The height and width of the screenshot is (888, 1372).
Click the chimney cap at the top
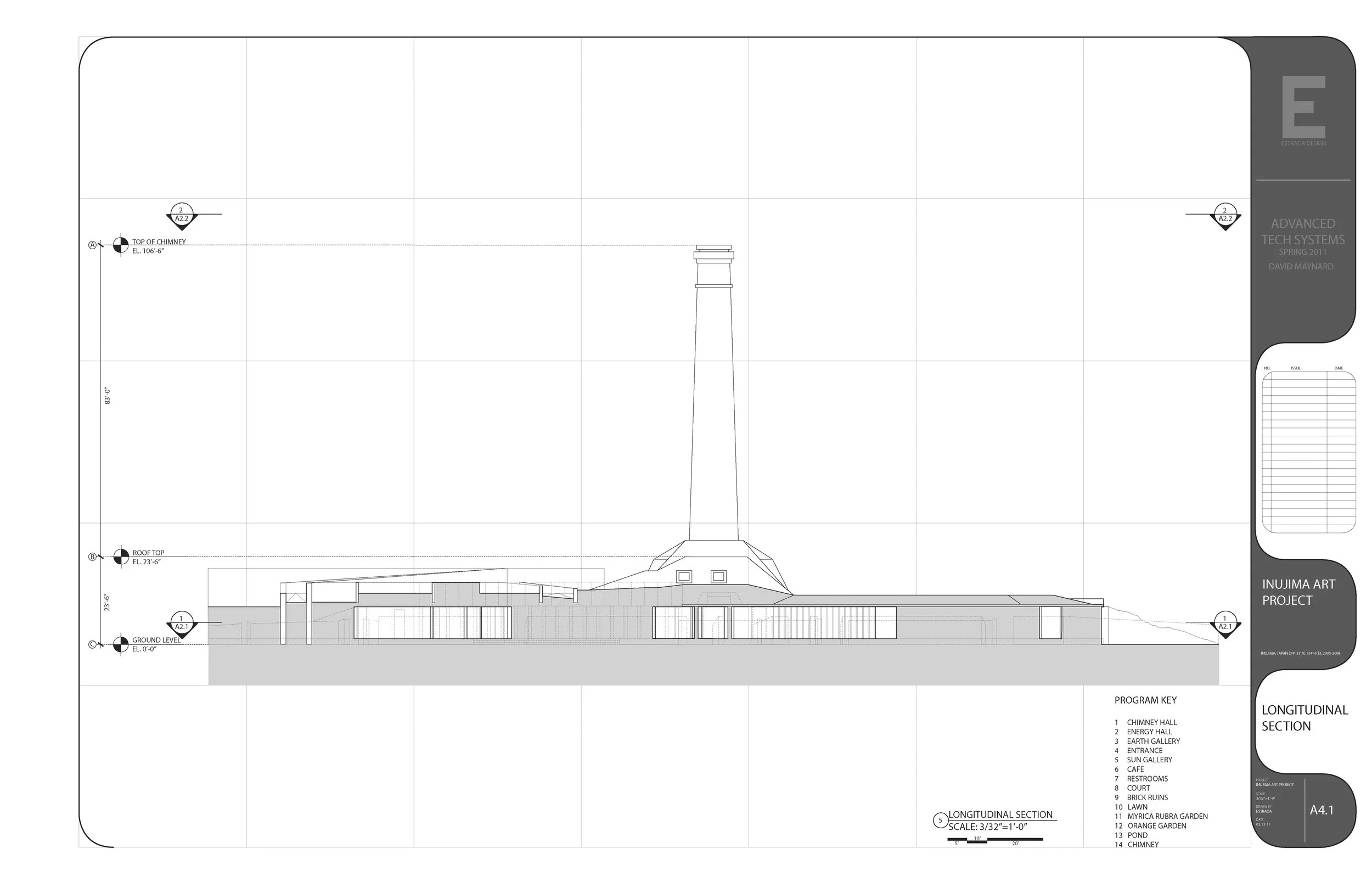tap(713, 254)
